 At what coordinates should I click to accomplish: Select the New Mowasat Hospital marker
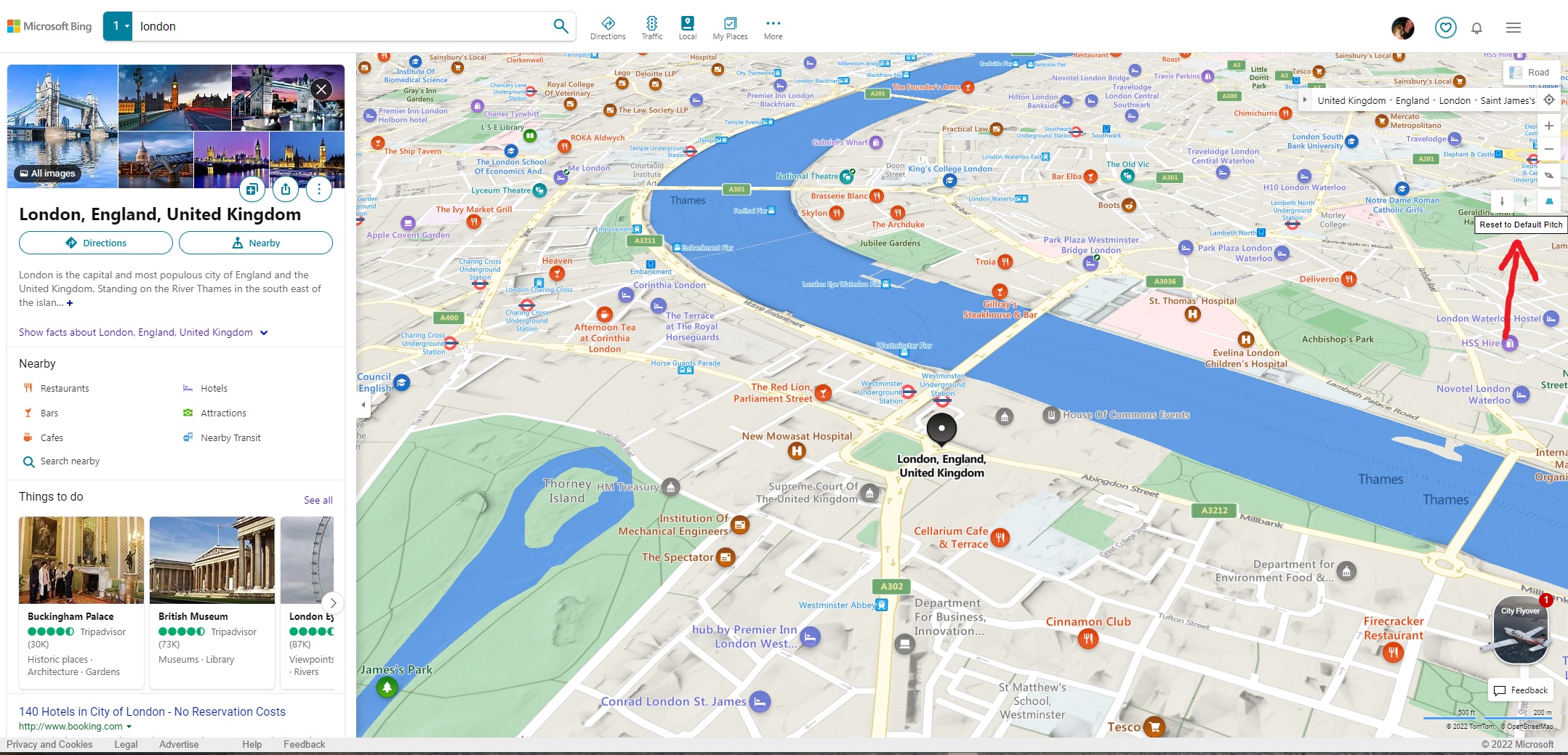coord(797,451)
